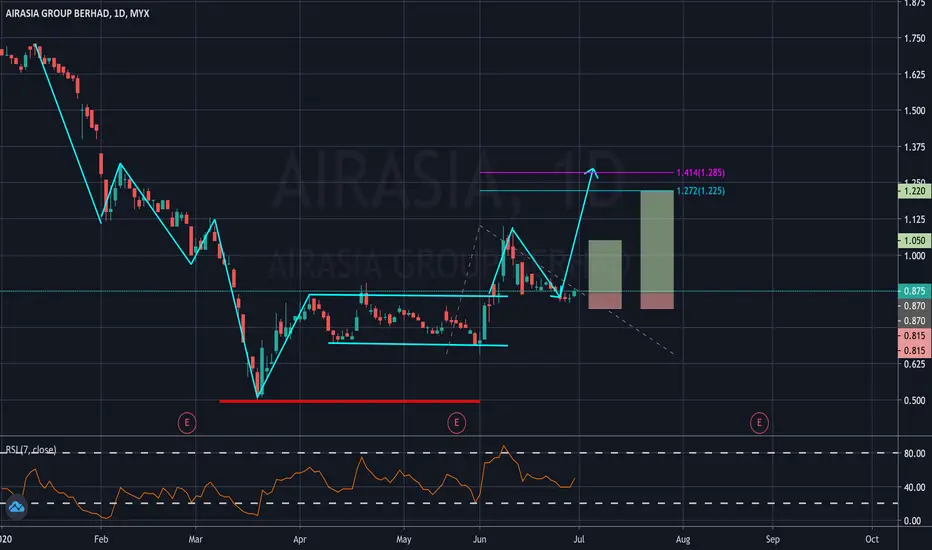932x550 pixels.
Task: Click the Sep label on the time axis
Action: coord(773,539)
